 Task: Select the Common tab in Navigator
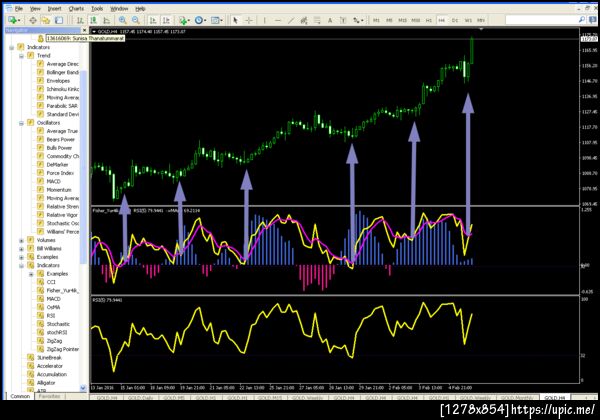pyautogui.click(x=20, y=396)
